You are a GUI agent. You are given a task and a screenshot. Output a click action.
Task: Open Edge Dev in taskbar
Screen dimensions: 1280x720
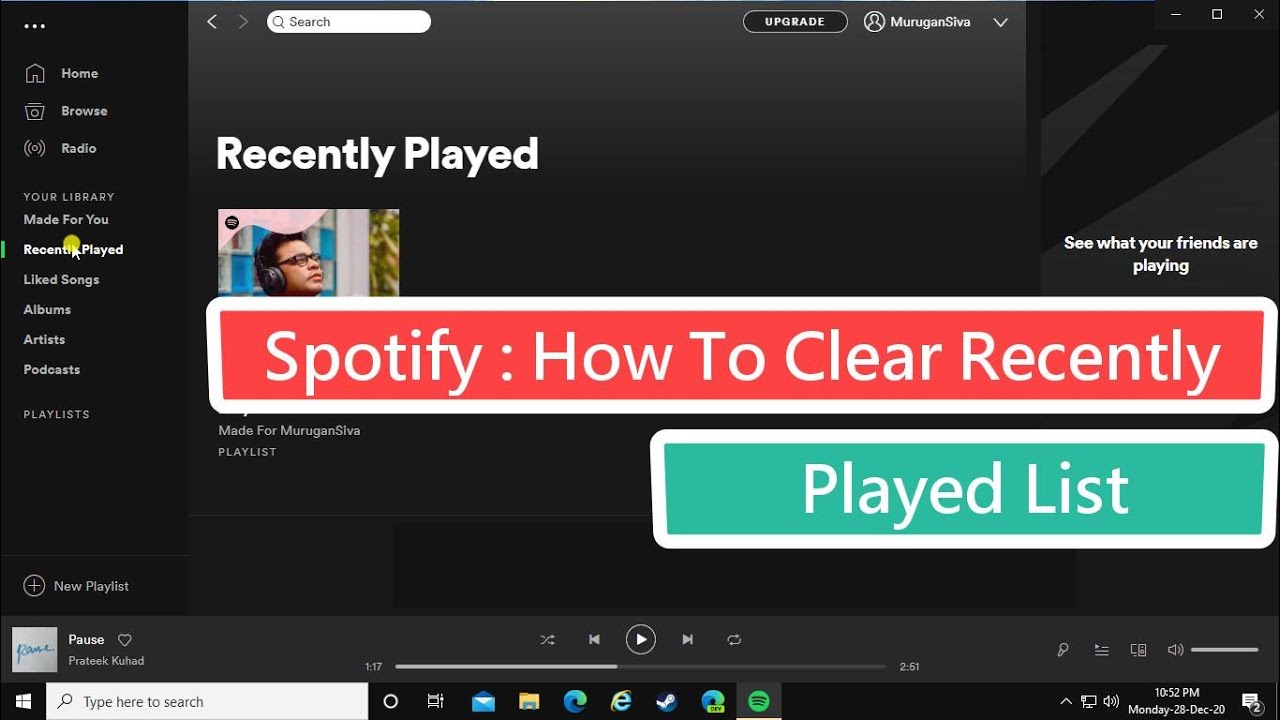tap(713, 702)
